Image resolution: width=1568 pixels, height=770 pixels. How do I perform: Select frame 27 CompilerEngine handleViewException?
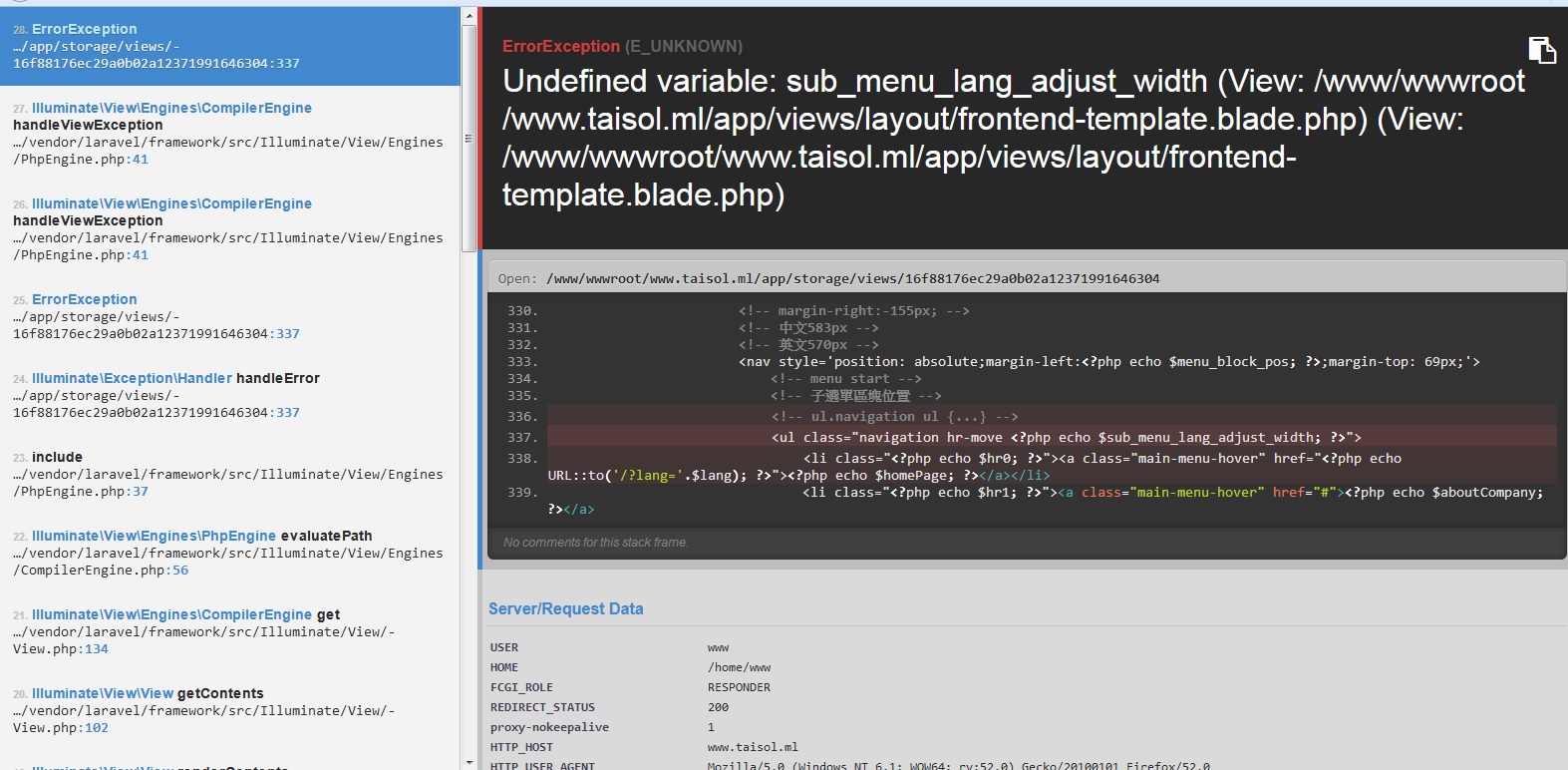pos(229,133)
